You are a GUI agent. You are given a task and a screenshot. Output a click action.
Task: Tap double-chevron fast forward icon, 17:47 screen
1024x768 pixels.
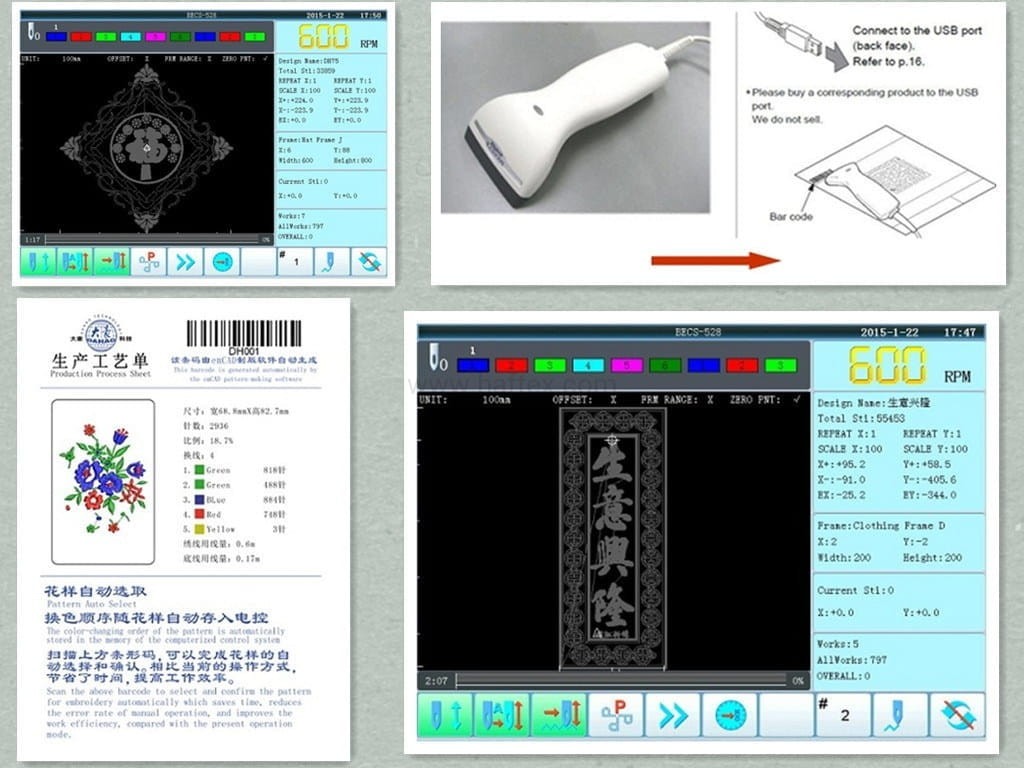click(x=672, y=716)
